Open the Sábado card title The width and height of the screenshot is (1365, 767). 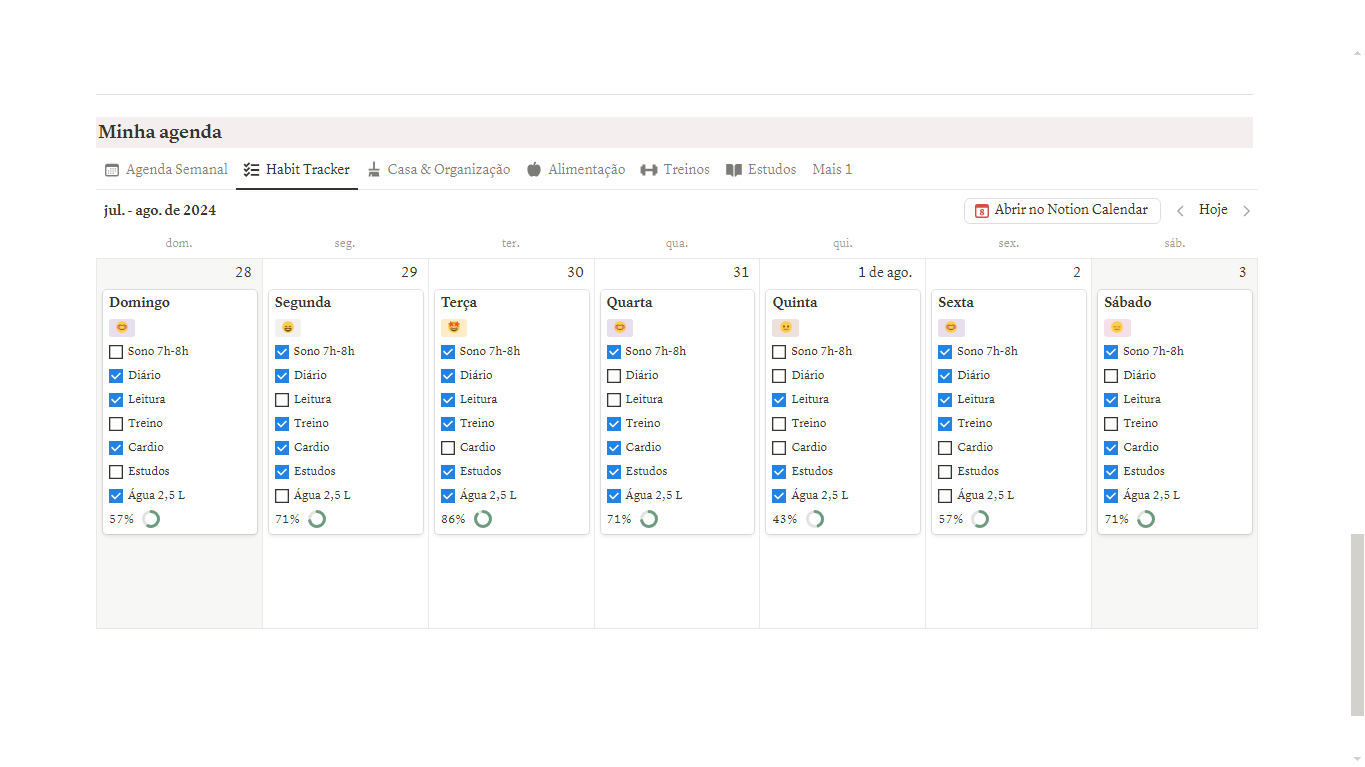pos(1128,303)
